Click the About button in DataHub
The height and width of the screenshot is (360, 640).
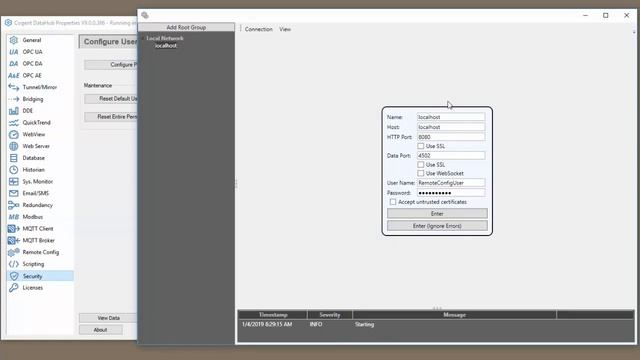coord(100,329)
